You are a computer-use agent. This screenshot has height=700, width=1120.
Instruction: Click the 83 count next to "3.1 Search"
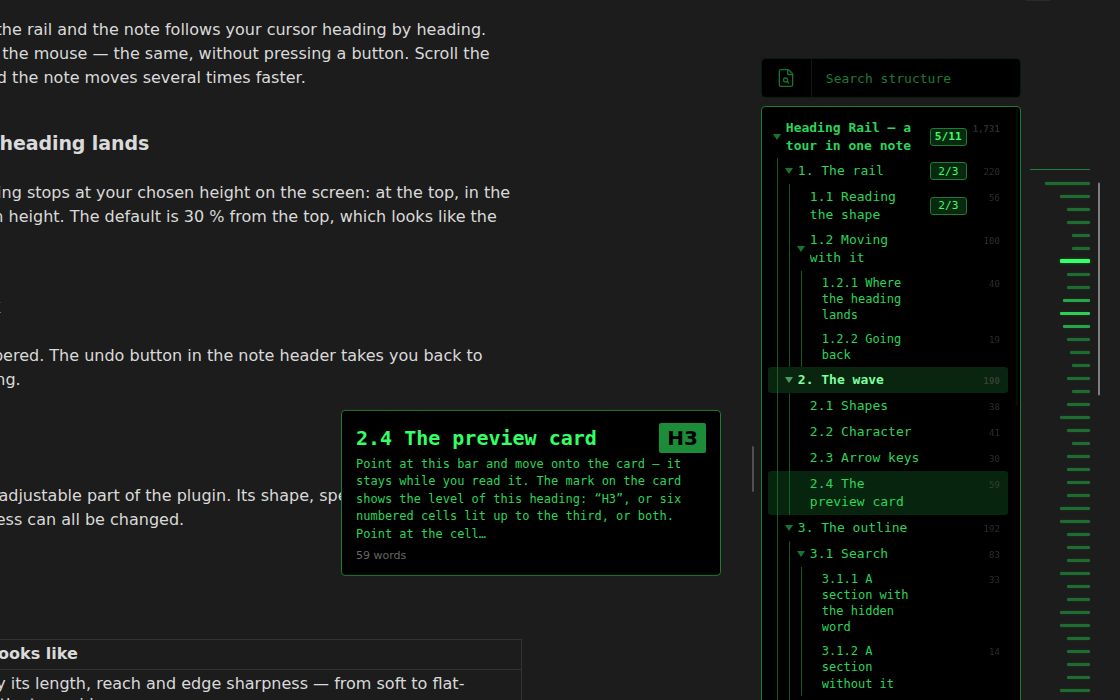pyautogui.click(x=994, y=554)
